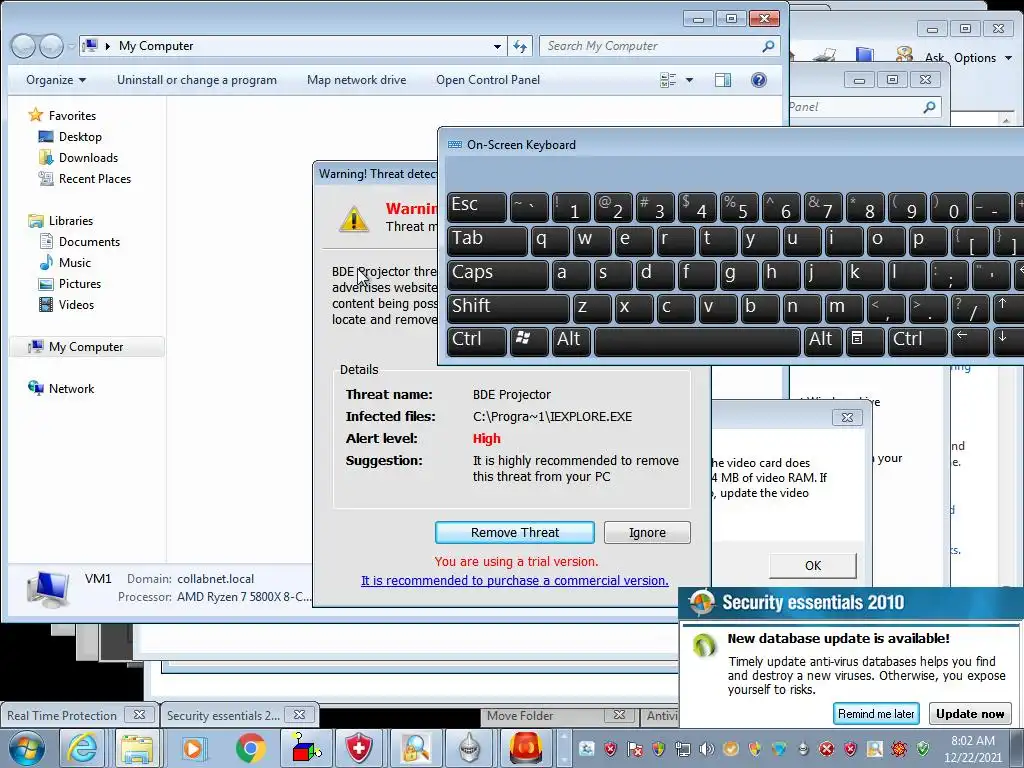Viewport: 1024px width, 768px height.
Task: Click the magnifier in Search My Computer box
Action: [768, 46]
